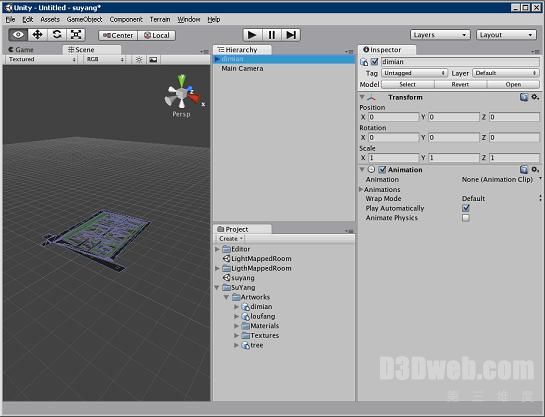Select Main Camera in Hierarchy
Screen dimensions: 545x417
tap(284, 68)
